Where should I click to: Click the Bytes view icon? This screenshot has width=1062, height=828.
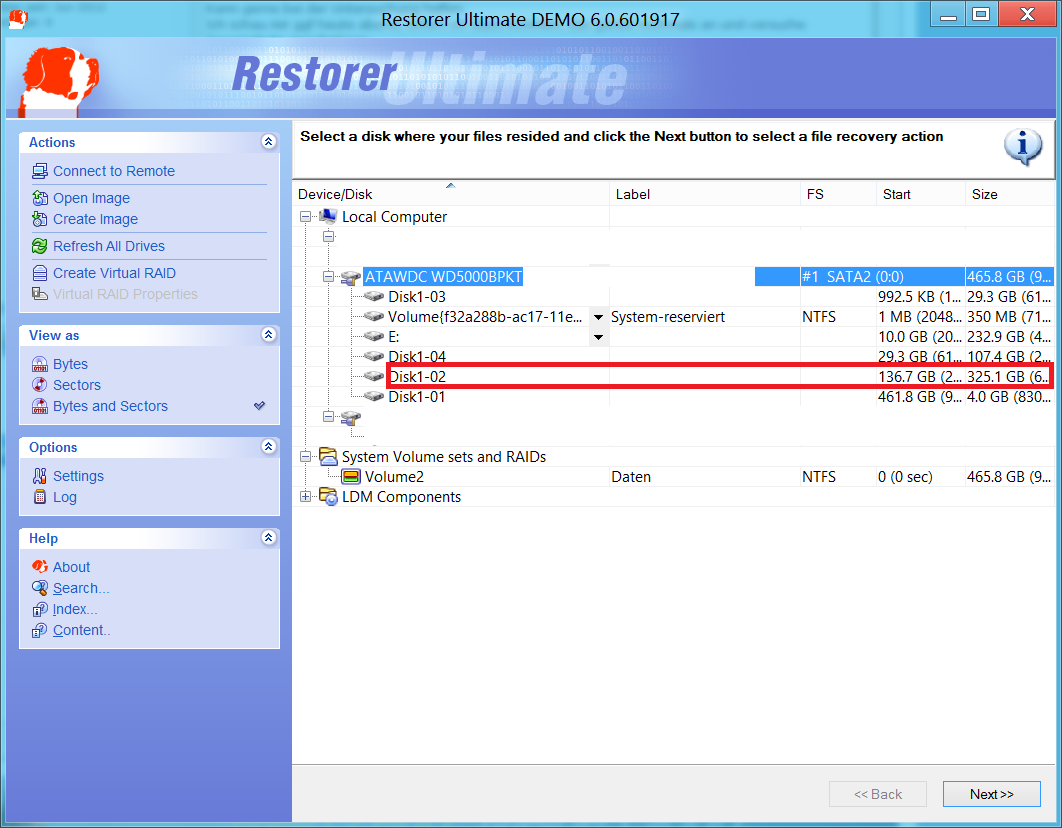[x=40, y=364]
